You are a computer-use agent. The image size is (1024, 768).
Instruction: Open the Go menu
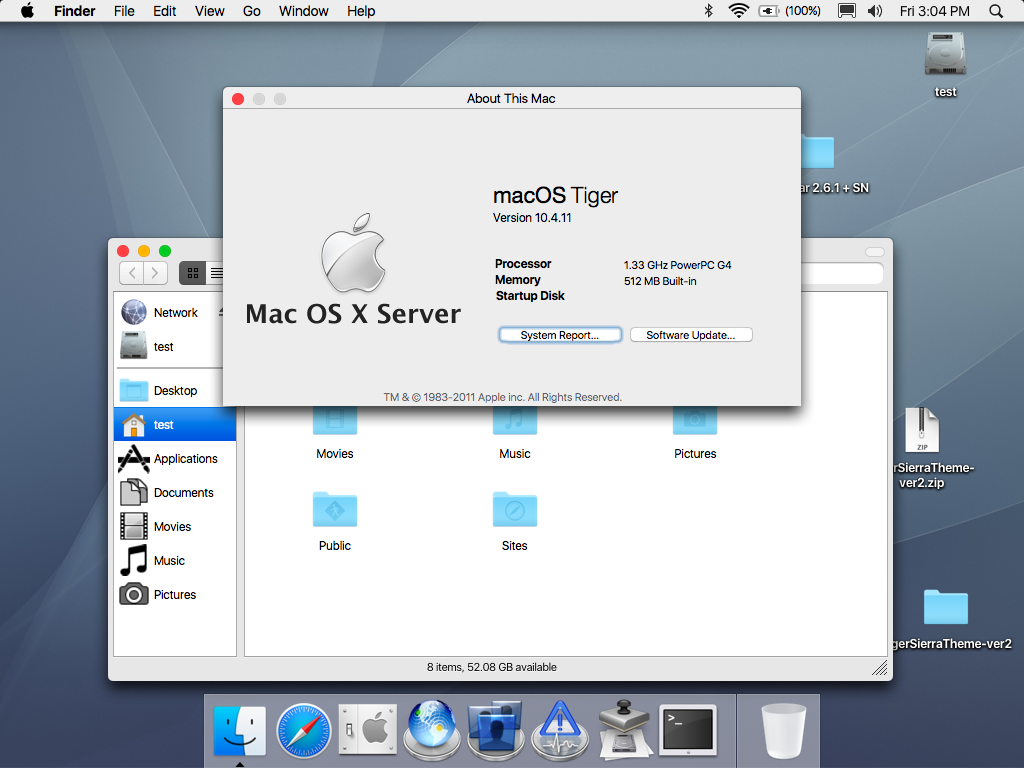pyautogui.click(x=251, y=11)
